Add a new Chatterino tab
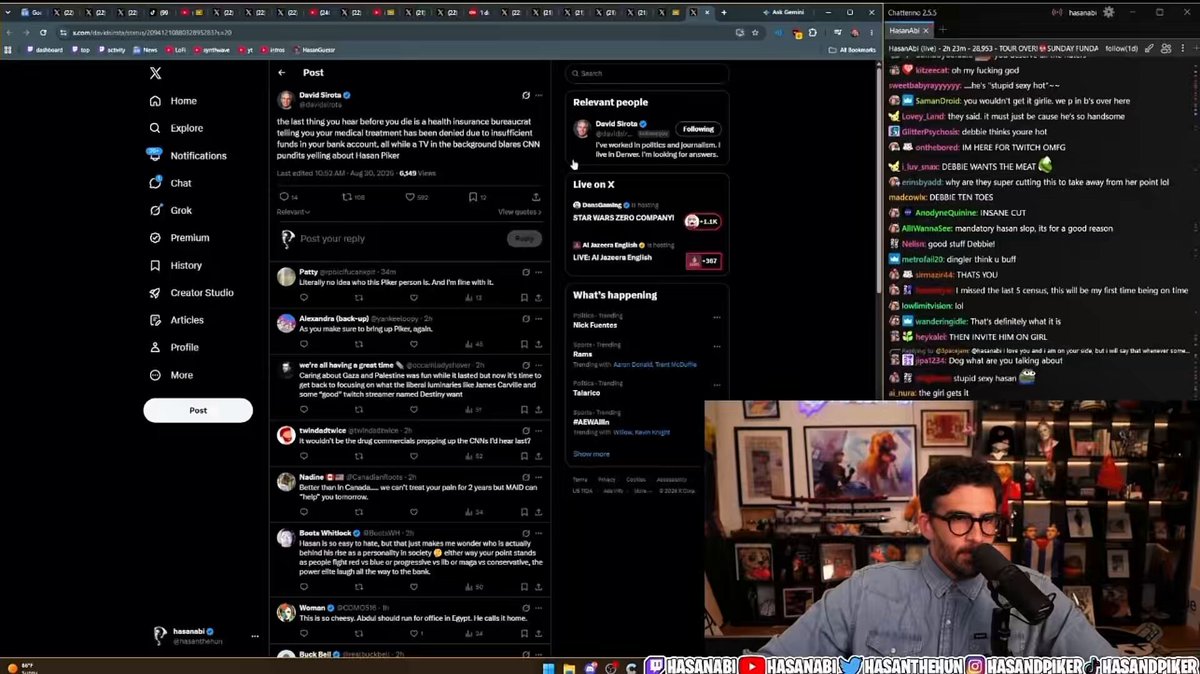The height and width of the screenshot is (674, 1200). click(942, 30)
